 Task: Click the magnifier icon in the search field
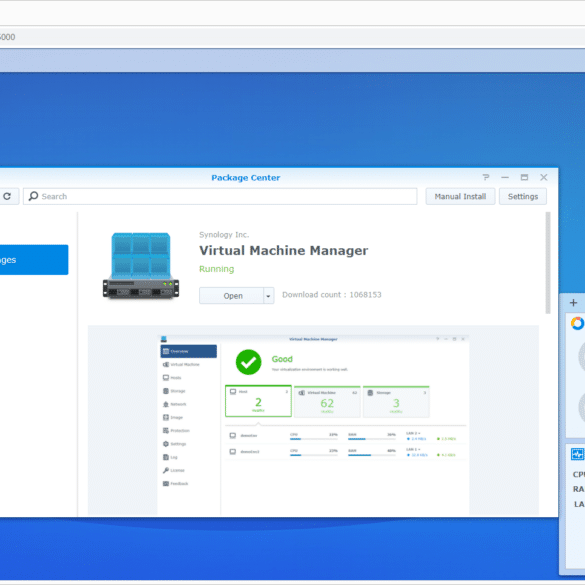[33, 196]
